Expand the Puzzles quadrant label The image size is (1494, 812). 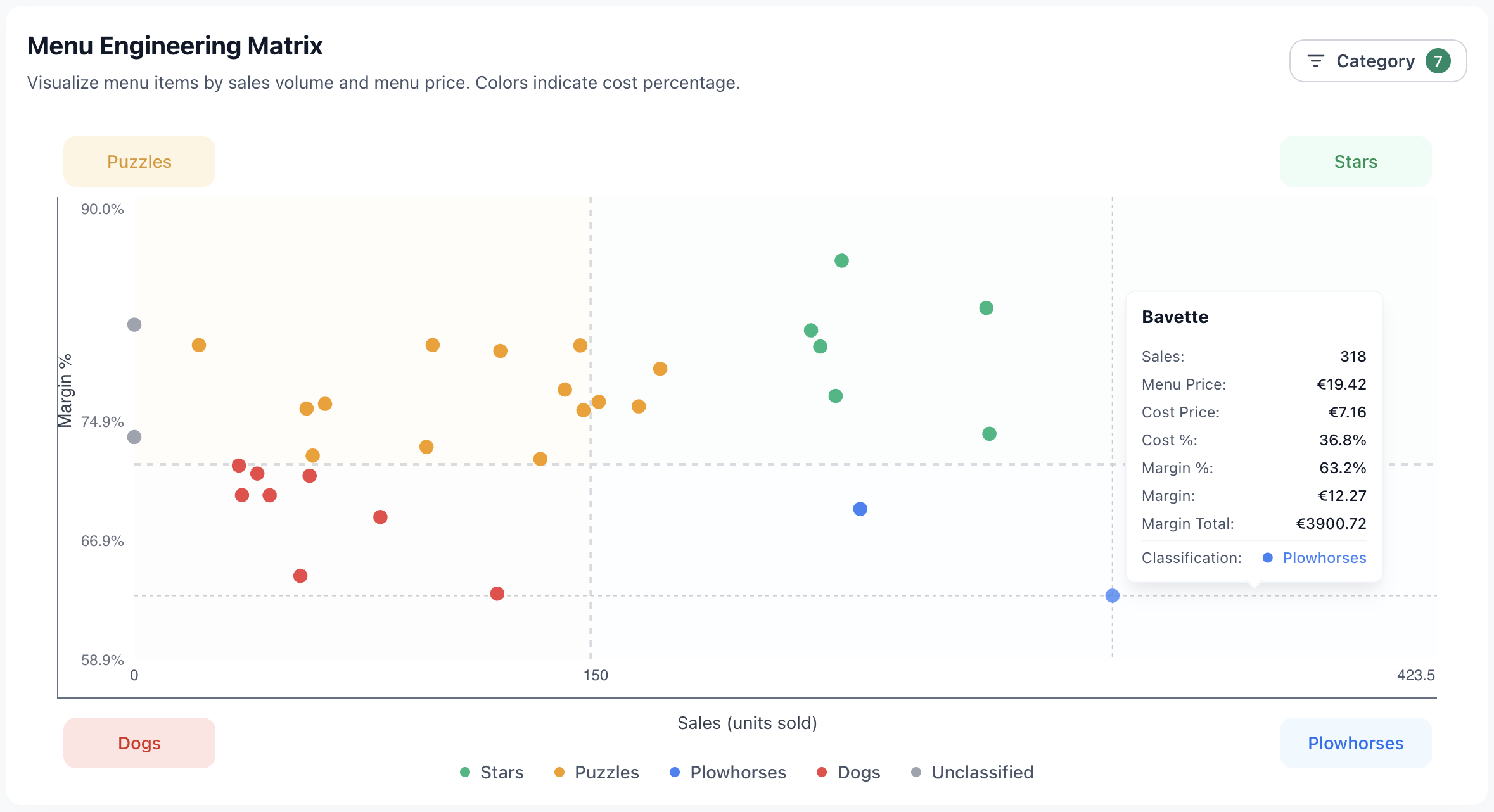(139, 161)
